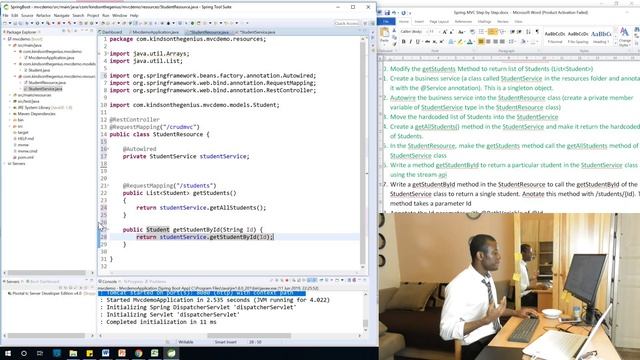Click Decrease Indent icon in Word
This screenshot has width=640, height=360.
coord(512,31)
